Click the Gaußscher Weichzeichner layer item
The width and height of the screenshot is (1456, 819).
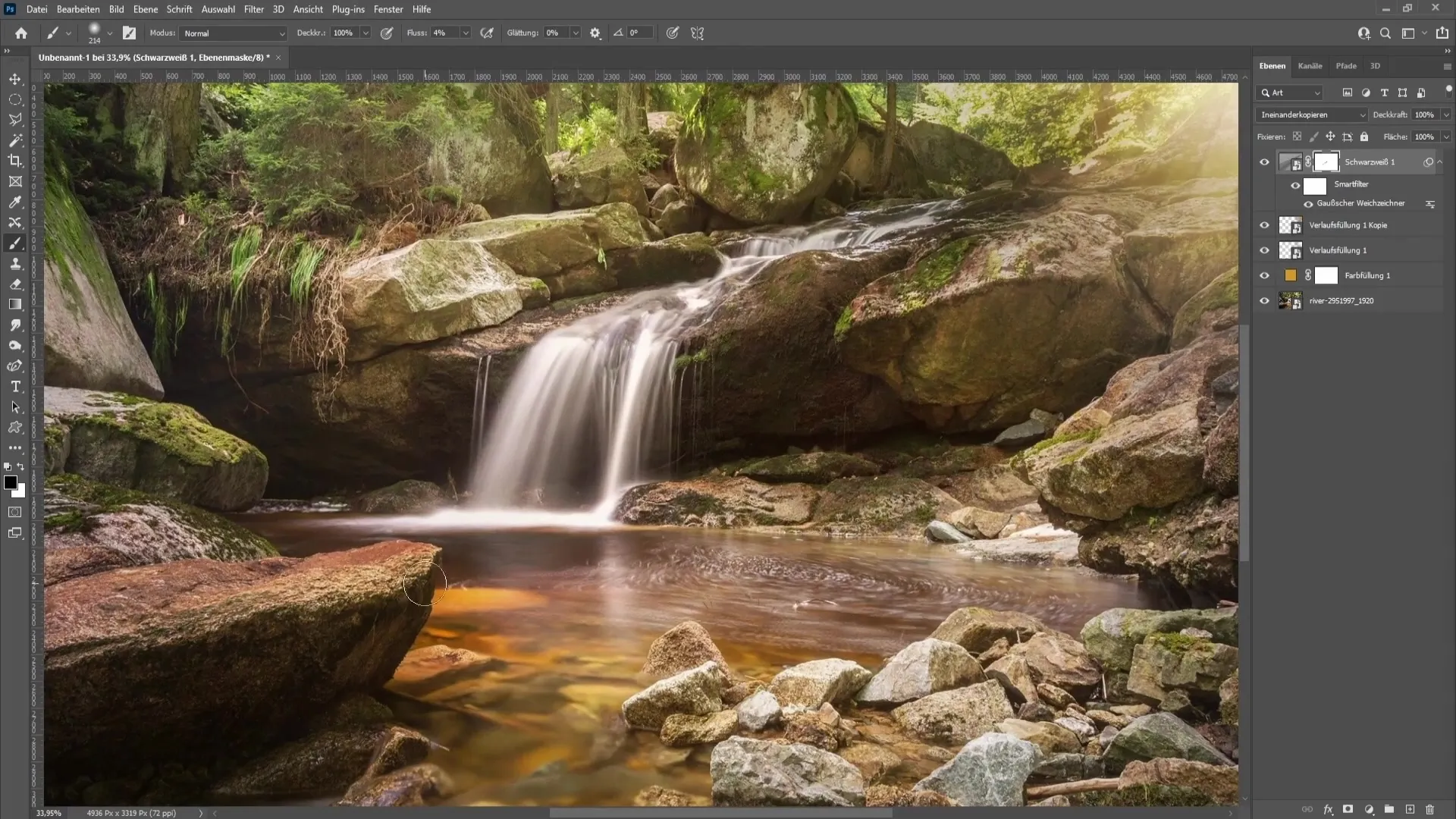(x=1362, y=203)
